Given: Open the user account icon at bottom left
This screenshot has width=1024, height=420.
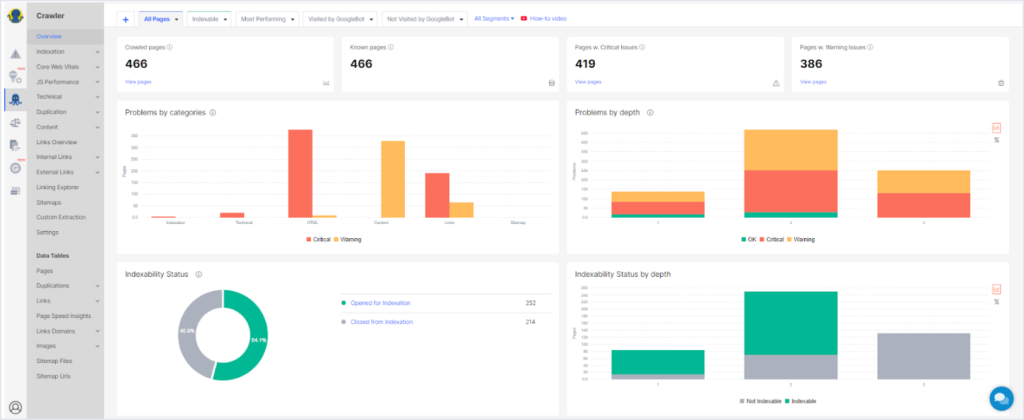Looking at the screenshot, I should coord(15,407).
